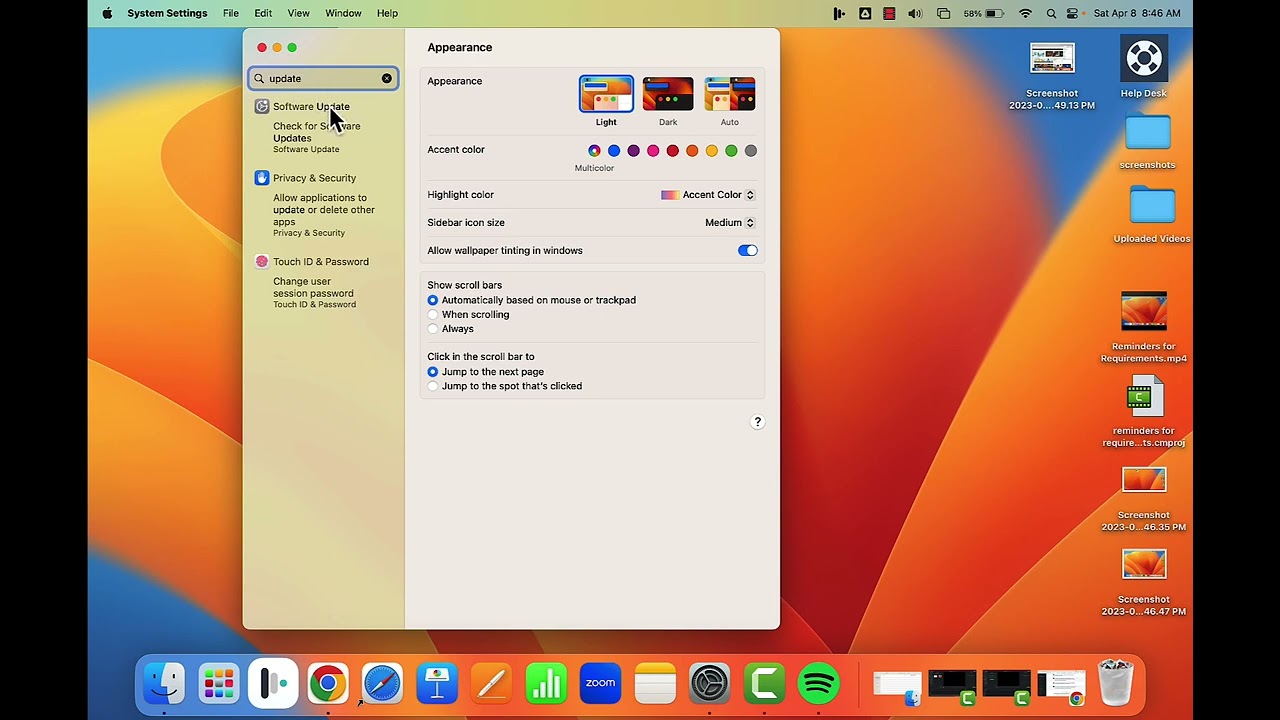Click the red film strip menu bar icon
The height and width of the screenshot is (720, 1280).
(x=889, y=13)
